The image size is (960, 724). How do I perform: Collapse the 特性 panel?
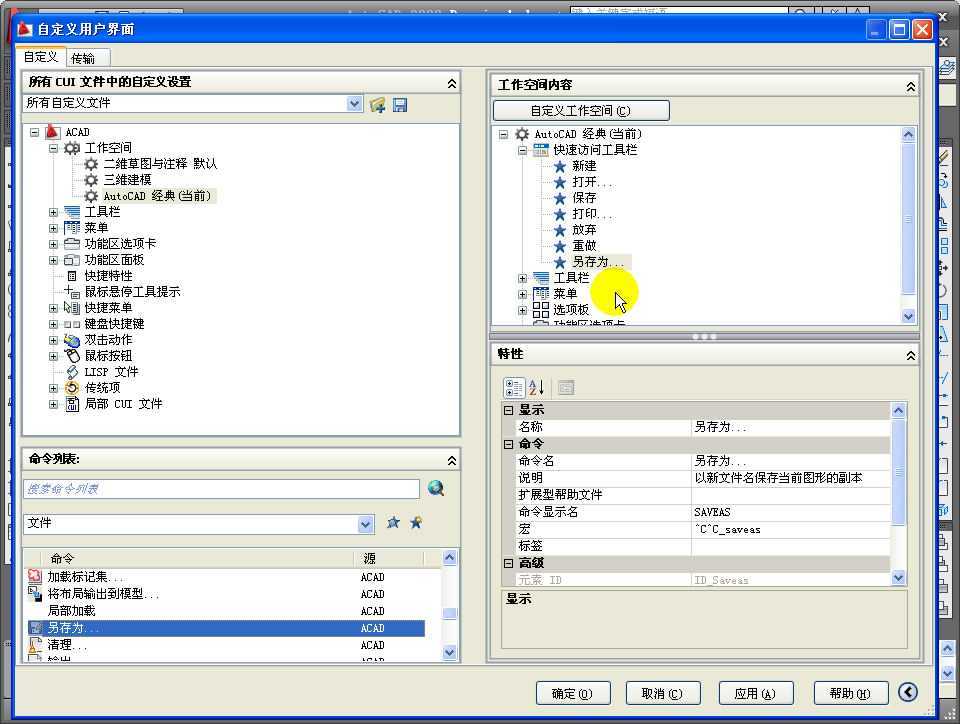[x=911, y=356]
